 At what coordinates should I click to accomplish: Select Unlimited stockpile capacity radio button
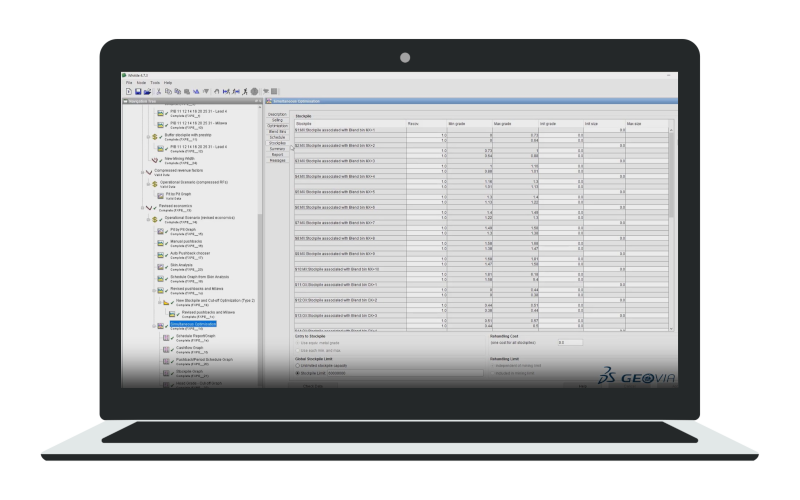(297, 366)
